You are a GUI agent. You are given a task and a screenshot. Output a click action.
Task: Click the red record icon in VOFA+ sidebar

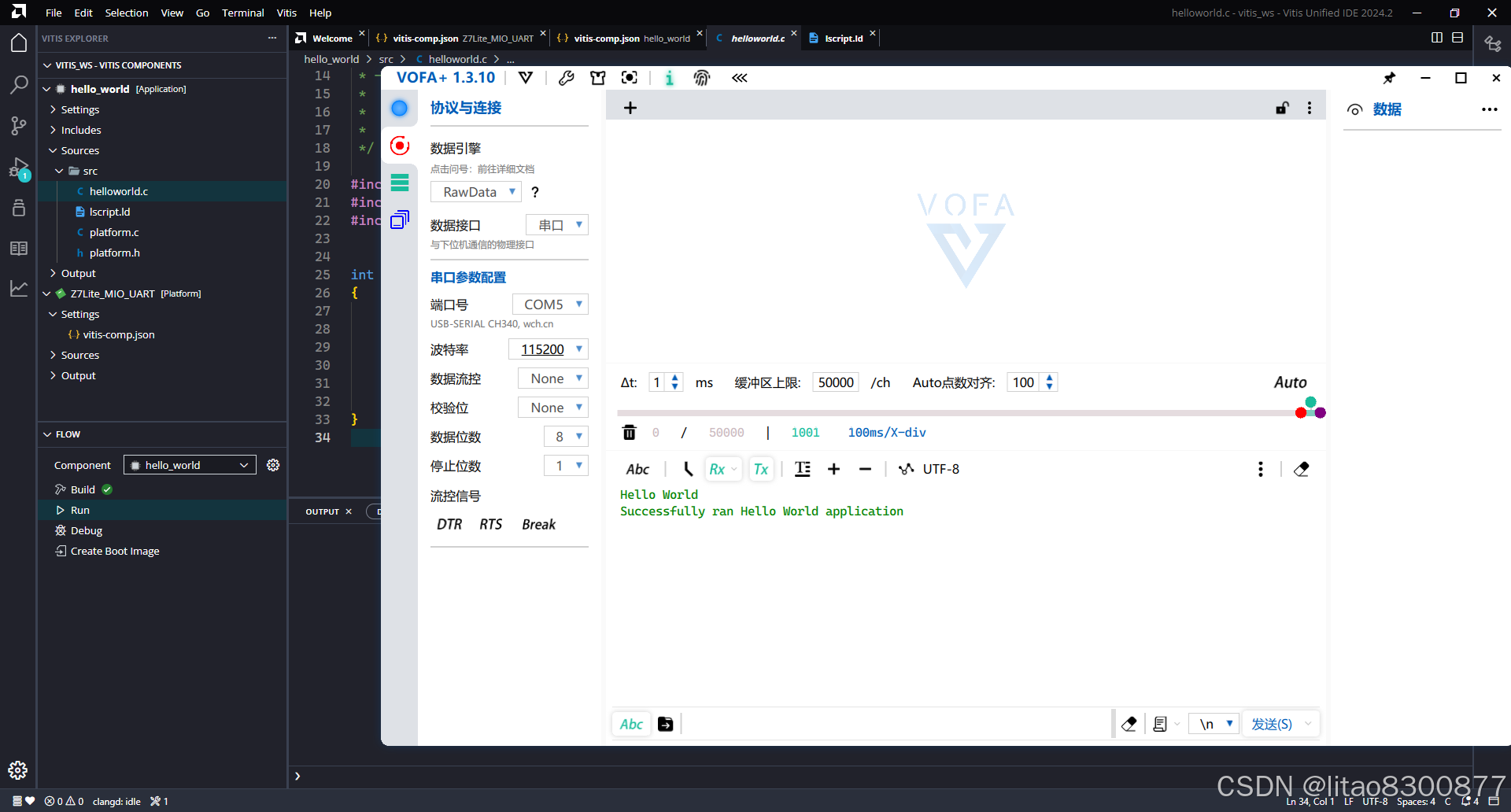pos(400,145)
